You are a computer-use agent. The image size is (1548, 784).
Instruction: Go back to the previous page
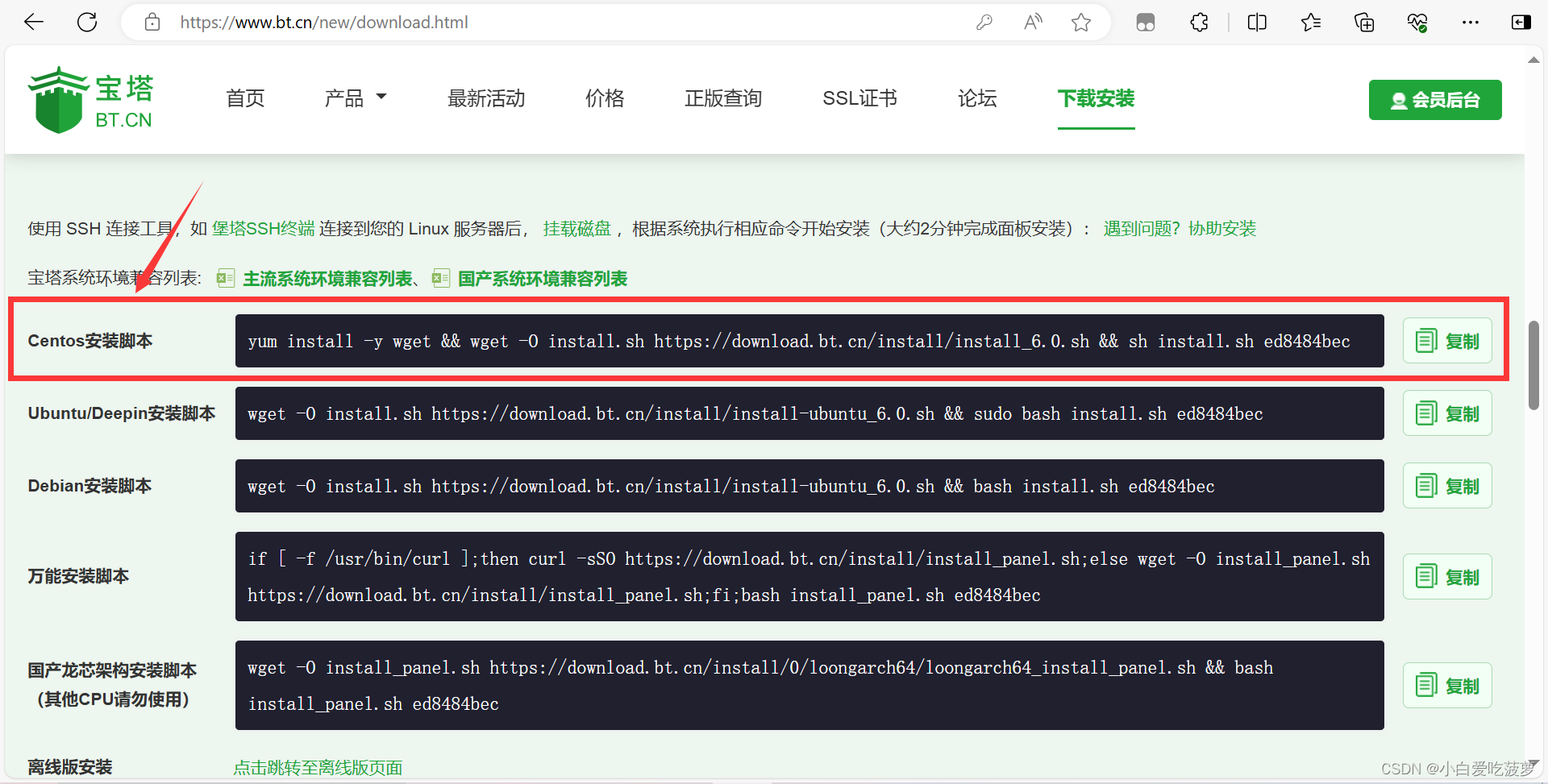33,22
